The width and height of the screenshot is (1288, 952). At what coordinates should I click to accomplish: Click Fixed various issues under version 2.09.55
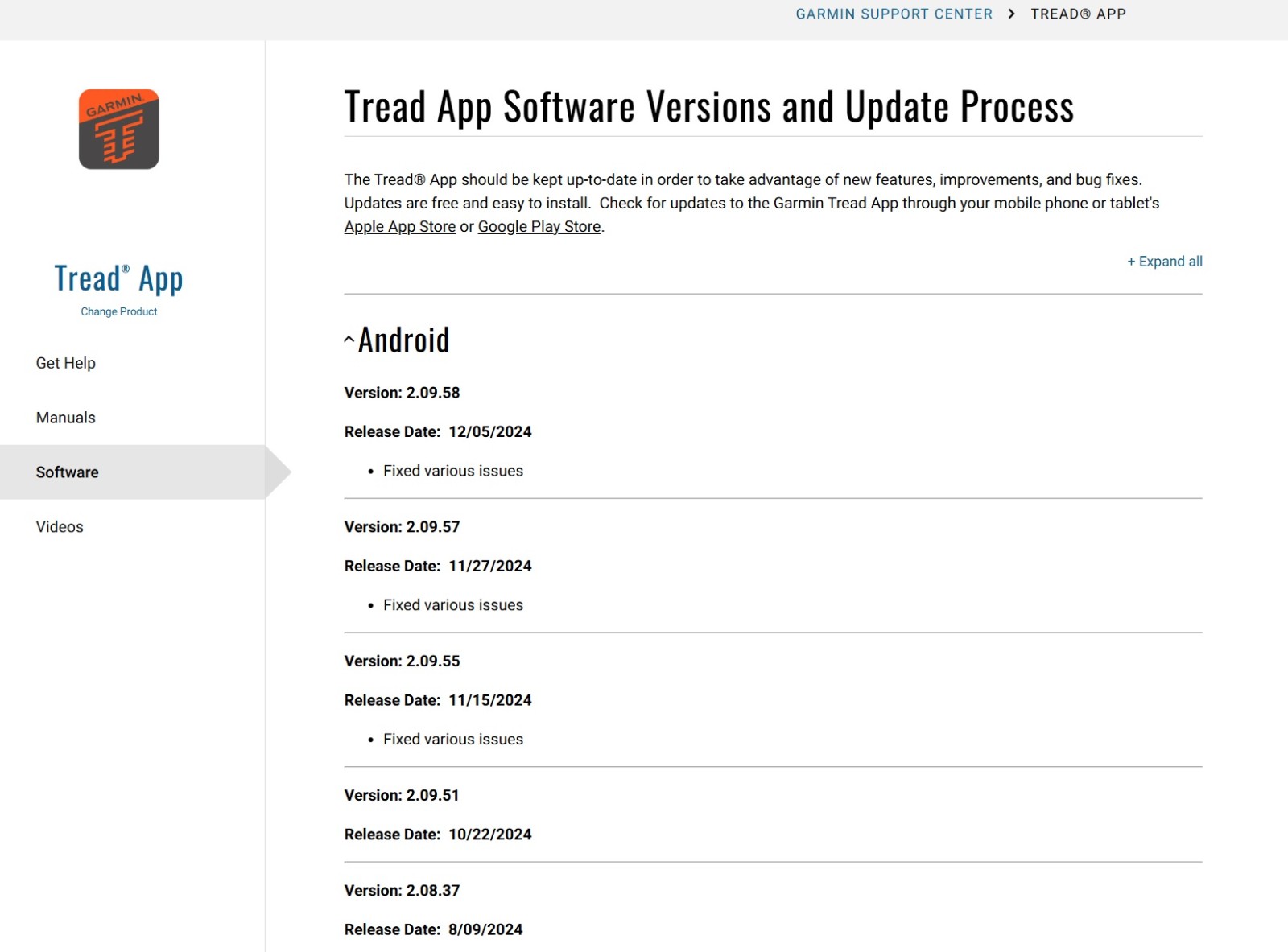click(x=453, y=740)
